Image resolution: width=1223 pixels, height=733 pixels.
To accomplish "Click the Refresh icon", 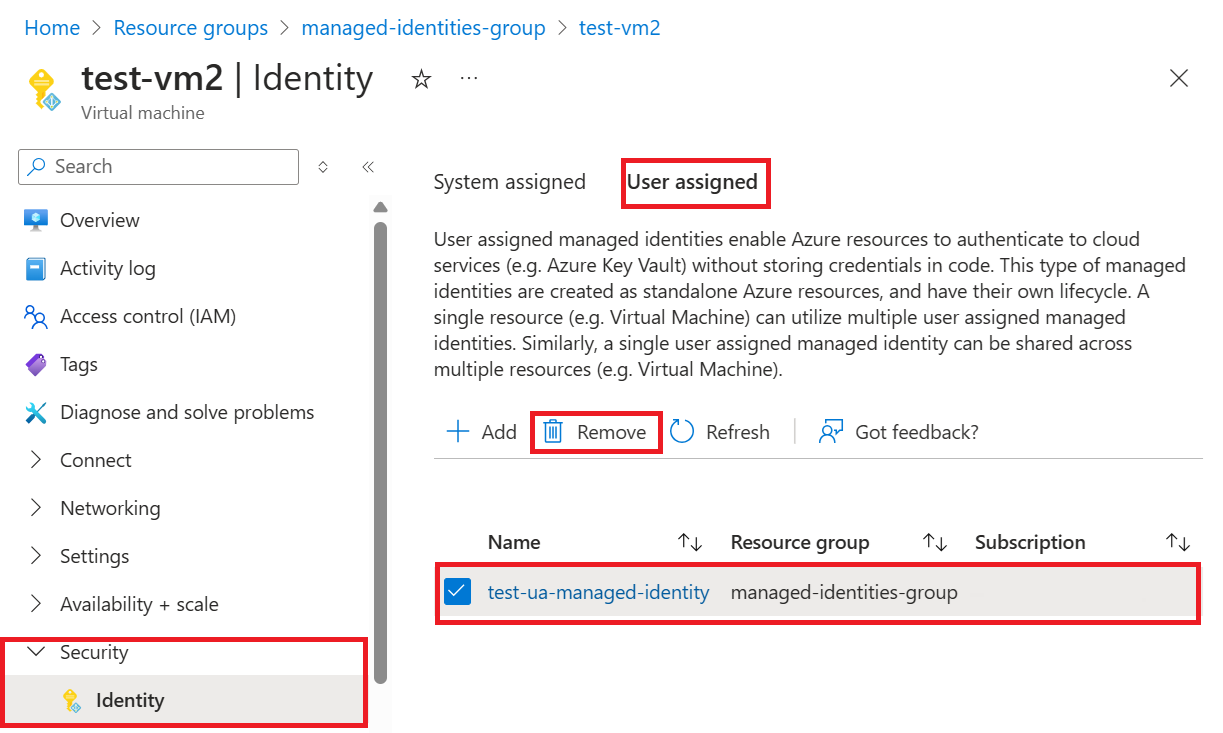I will click(x=681, y=431).
